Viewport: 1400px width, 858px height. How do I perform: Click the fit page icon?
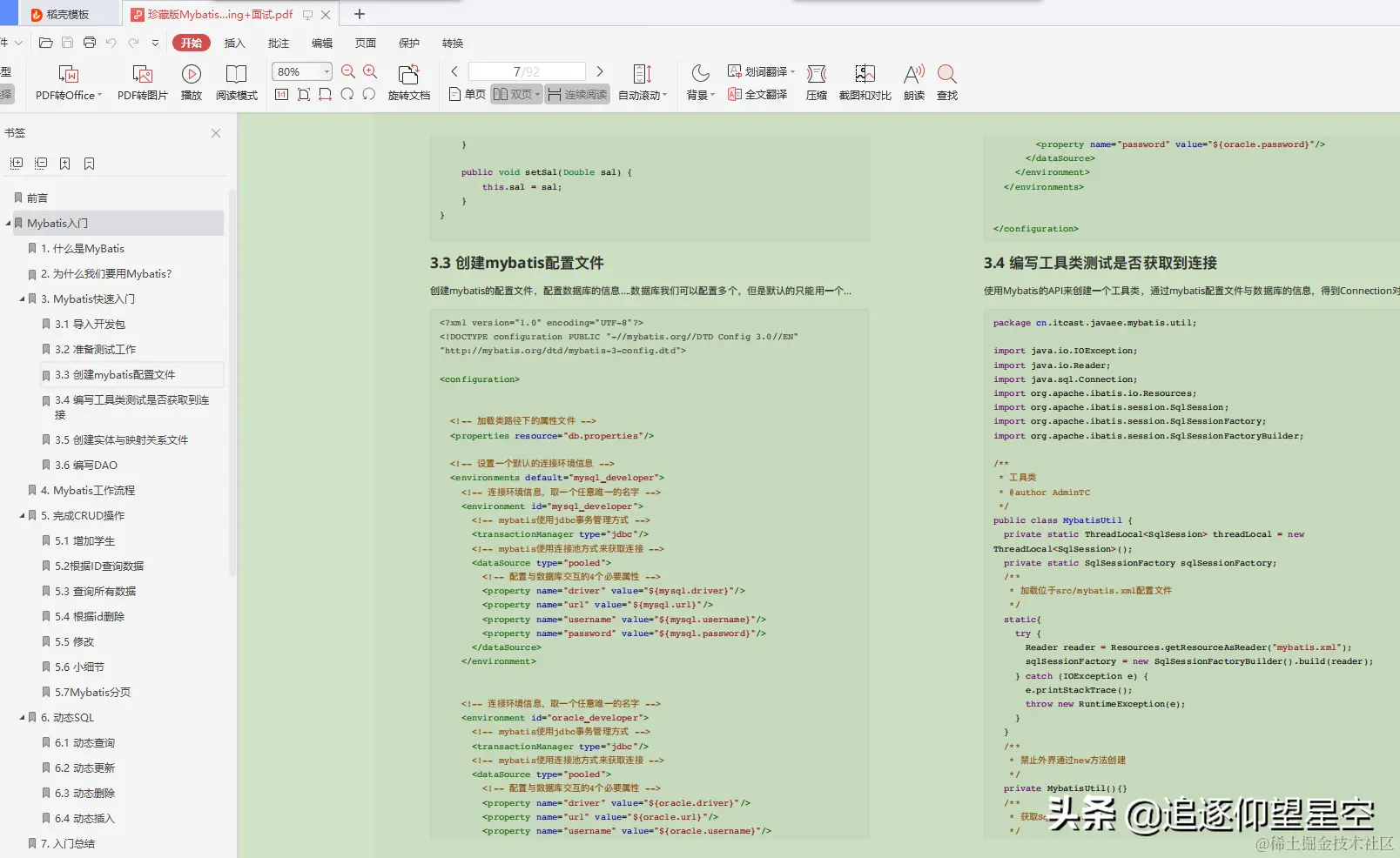coord(303,94)
